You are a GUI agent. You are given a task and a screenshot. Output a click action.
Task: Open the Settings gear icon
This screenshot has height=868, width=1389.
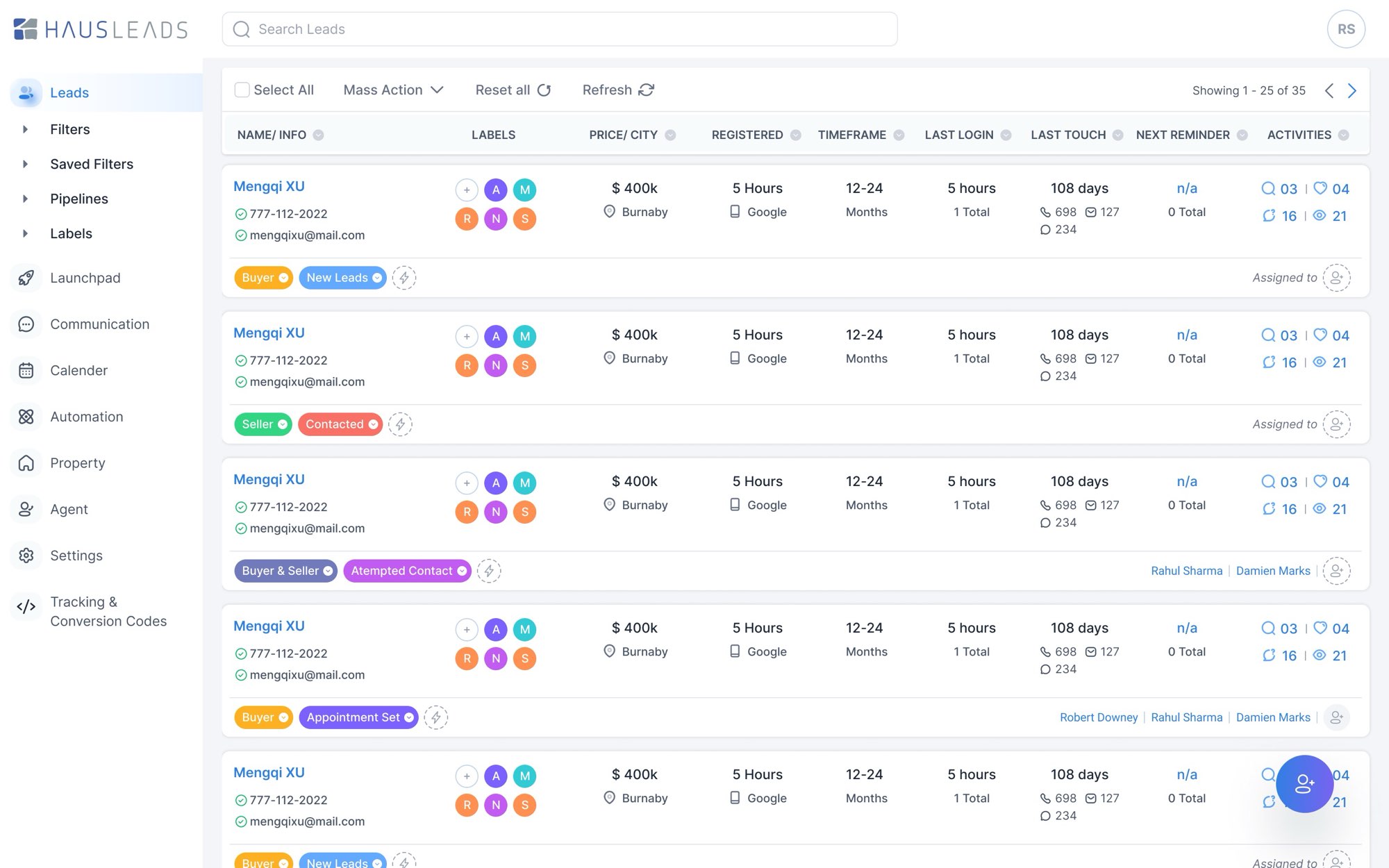coord(26,556)
